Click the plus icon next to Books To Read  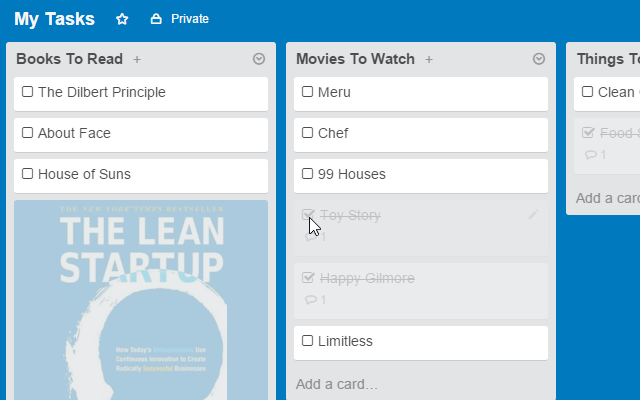[137, 60]
